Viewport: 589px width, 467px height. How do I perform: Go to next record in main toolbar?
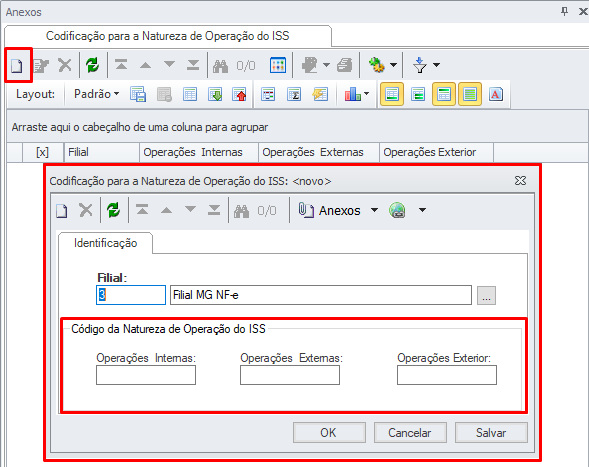tap(169, 65)
